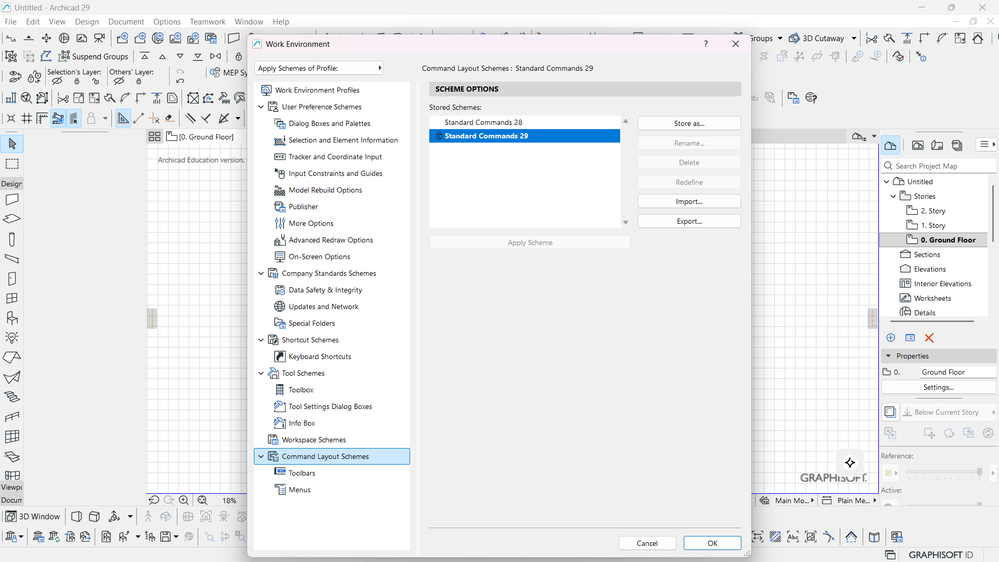
Task: Click the stored schemes list scroll-down arrow
Action: pos(626,222)
